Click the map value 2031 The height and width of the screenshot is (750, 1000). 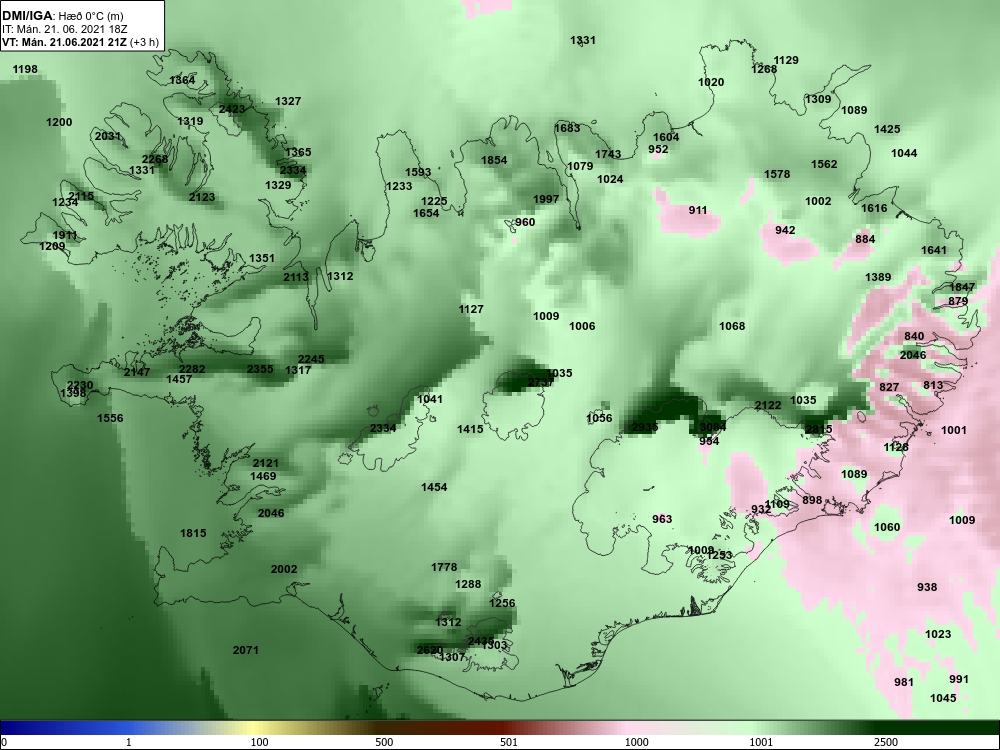click(x=108, y=136)
